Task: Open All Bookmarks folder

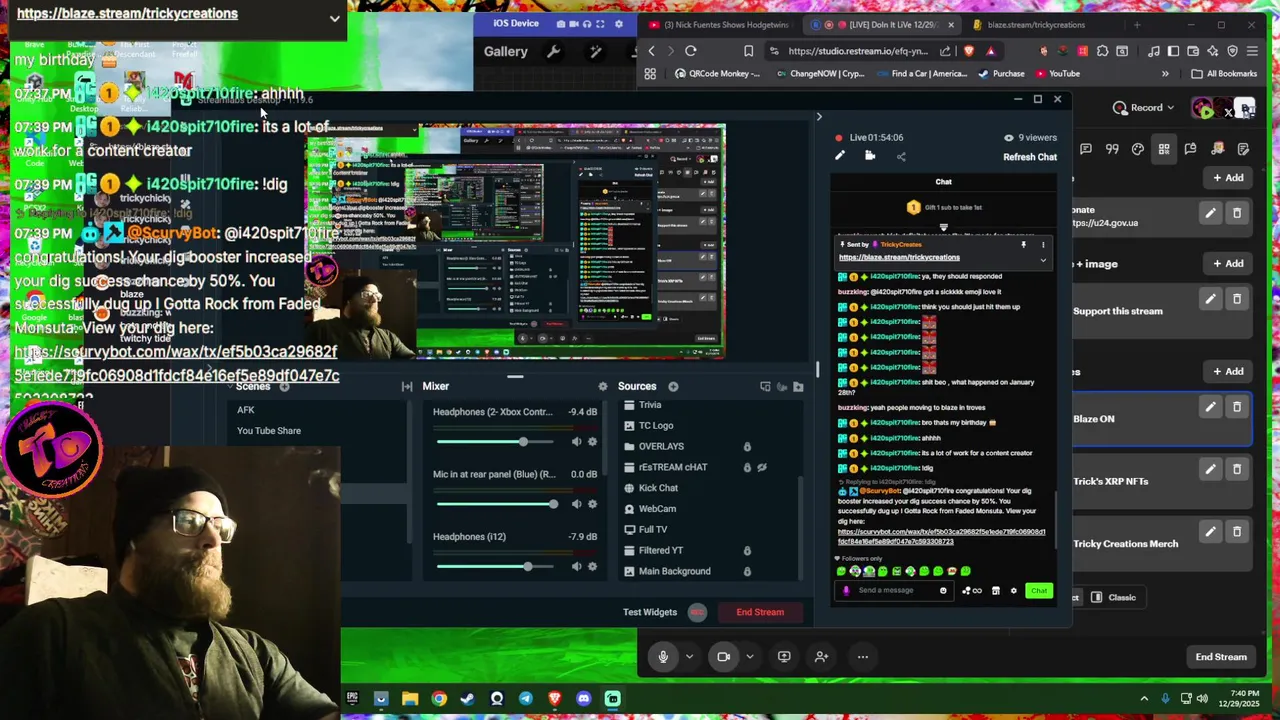Action: pyautogui.click(x=1224, y=74)
